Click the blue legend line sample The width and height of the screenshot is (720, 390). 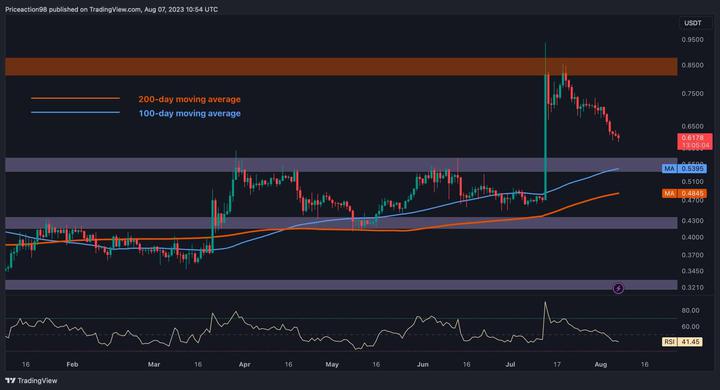coord(75,113)
